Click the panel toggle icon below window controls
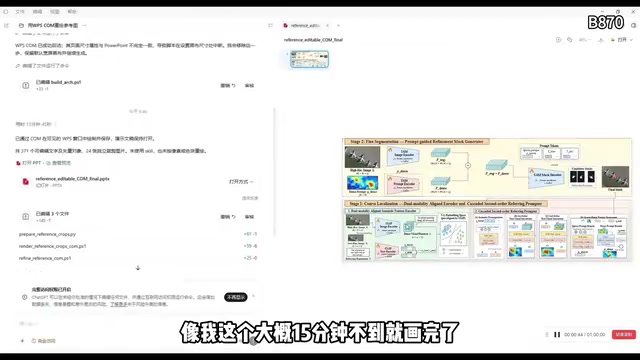640x360 pixels. click(633, 25)
